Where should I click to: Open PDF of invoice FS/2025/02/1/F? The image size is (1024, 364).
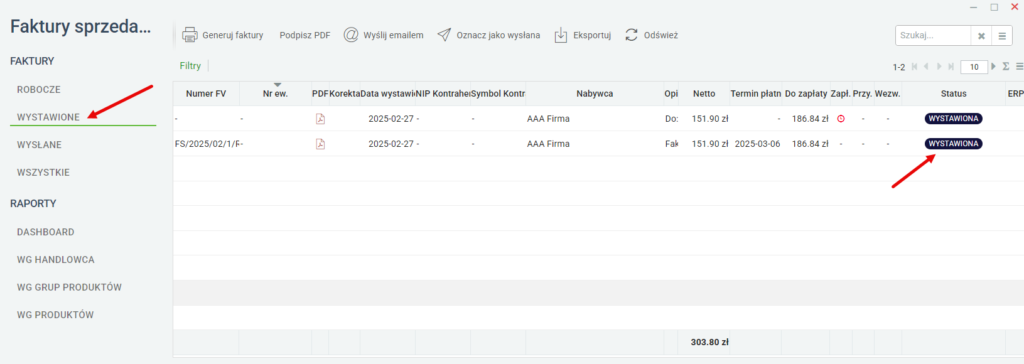[x=320, y=144]
